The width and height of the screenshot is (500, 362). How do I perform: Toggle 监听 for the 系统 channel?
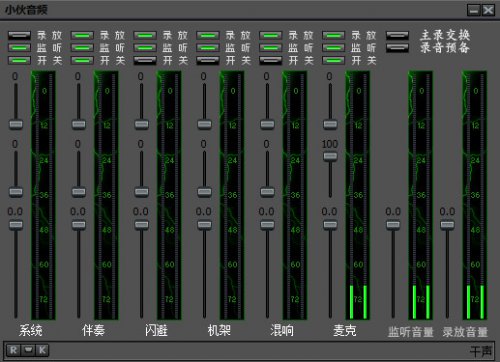click(19, 48)
